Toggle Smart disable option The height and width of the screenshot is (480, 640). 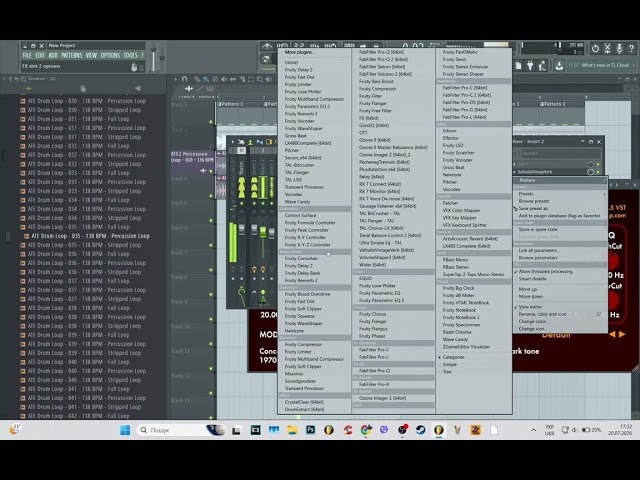(x=532, y=279)
